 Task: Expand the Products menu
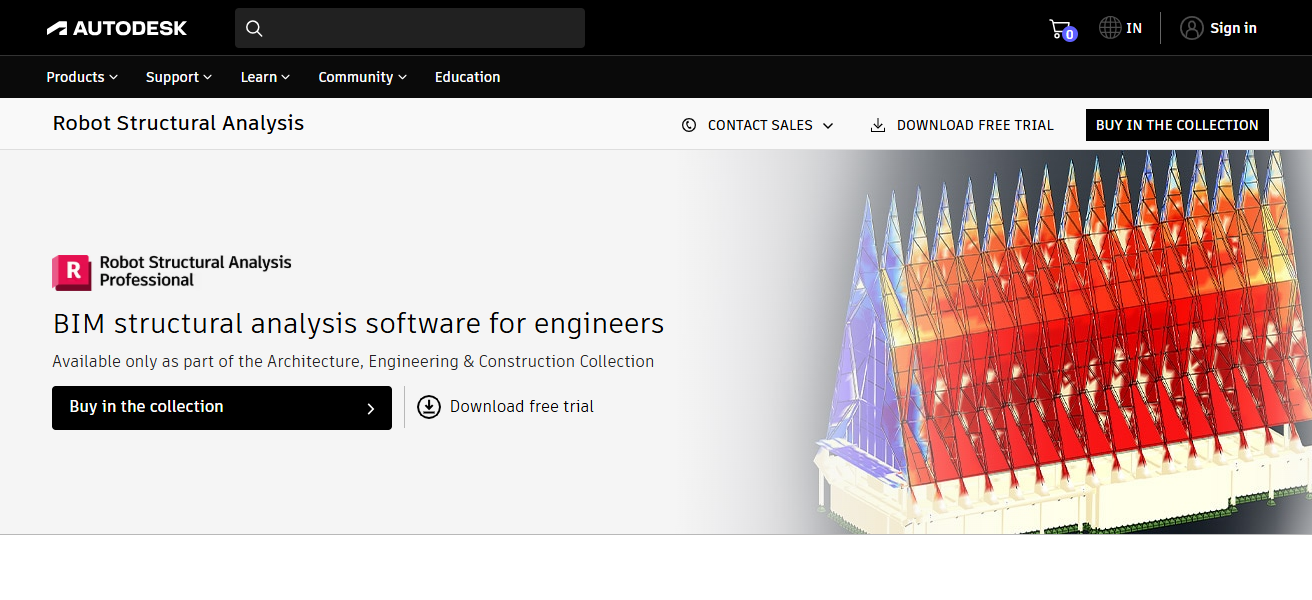[x=82, y=77]
